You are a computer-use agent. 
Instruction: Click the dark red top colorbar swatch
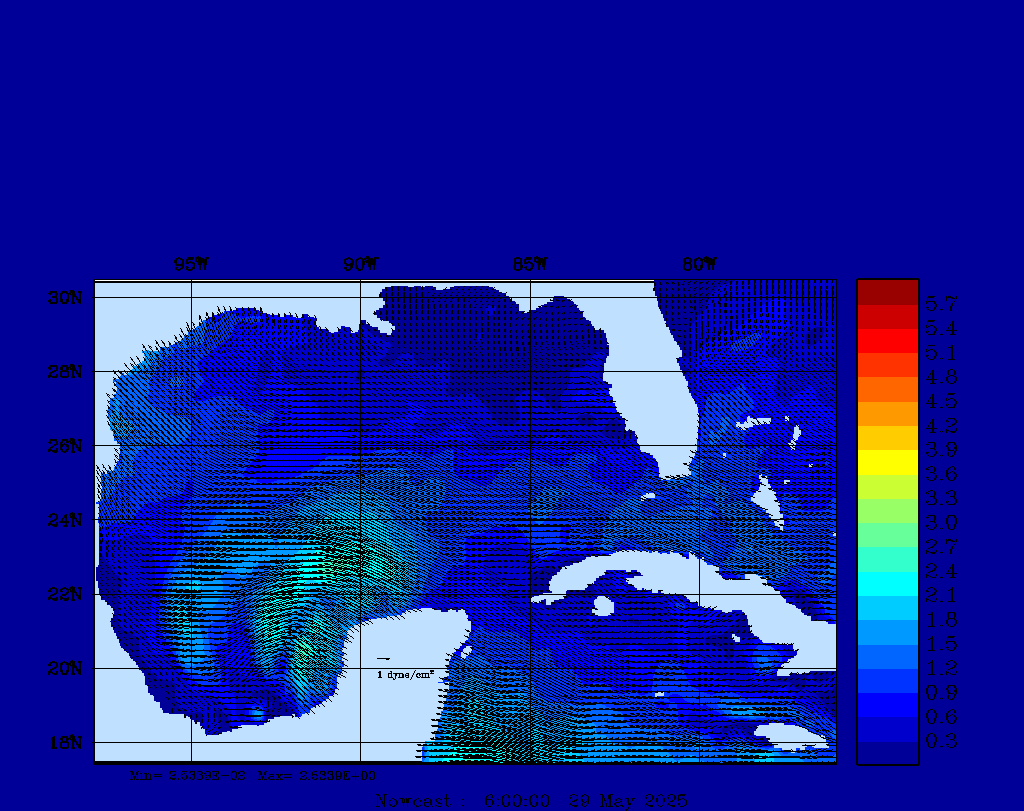[887, 292]
